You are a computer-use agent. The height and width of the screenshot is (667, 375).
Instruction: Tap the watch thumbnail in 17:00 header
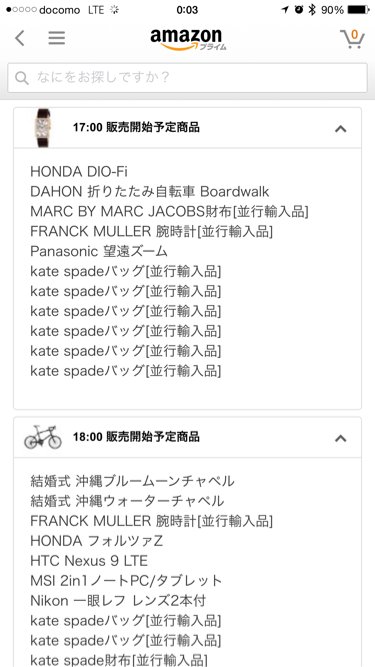point(43,128)
